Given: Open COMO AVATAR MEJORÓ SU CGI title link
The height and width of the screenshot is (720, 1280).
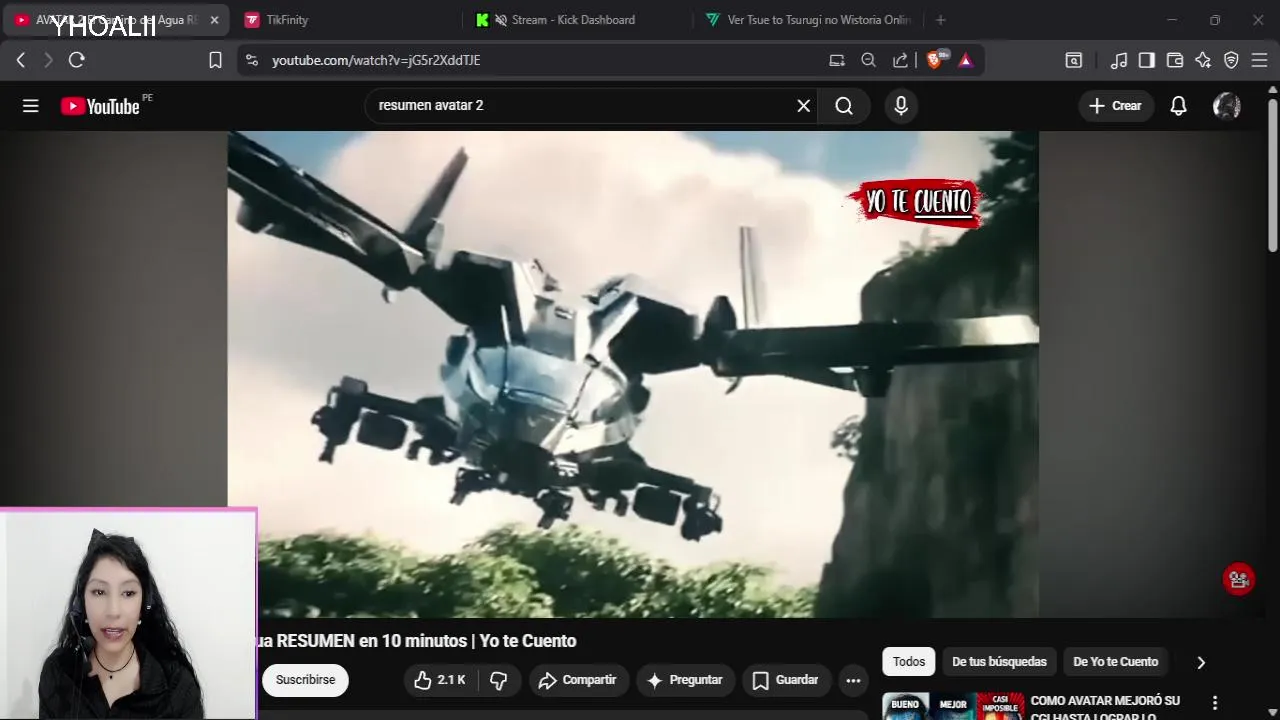Looking at the screenshot, I should click(x=1105, y=708).
